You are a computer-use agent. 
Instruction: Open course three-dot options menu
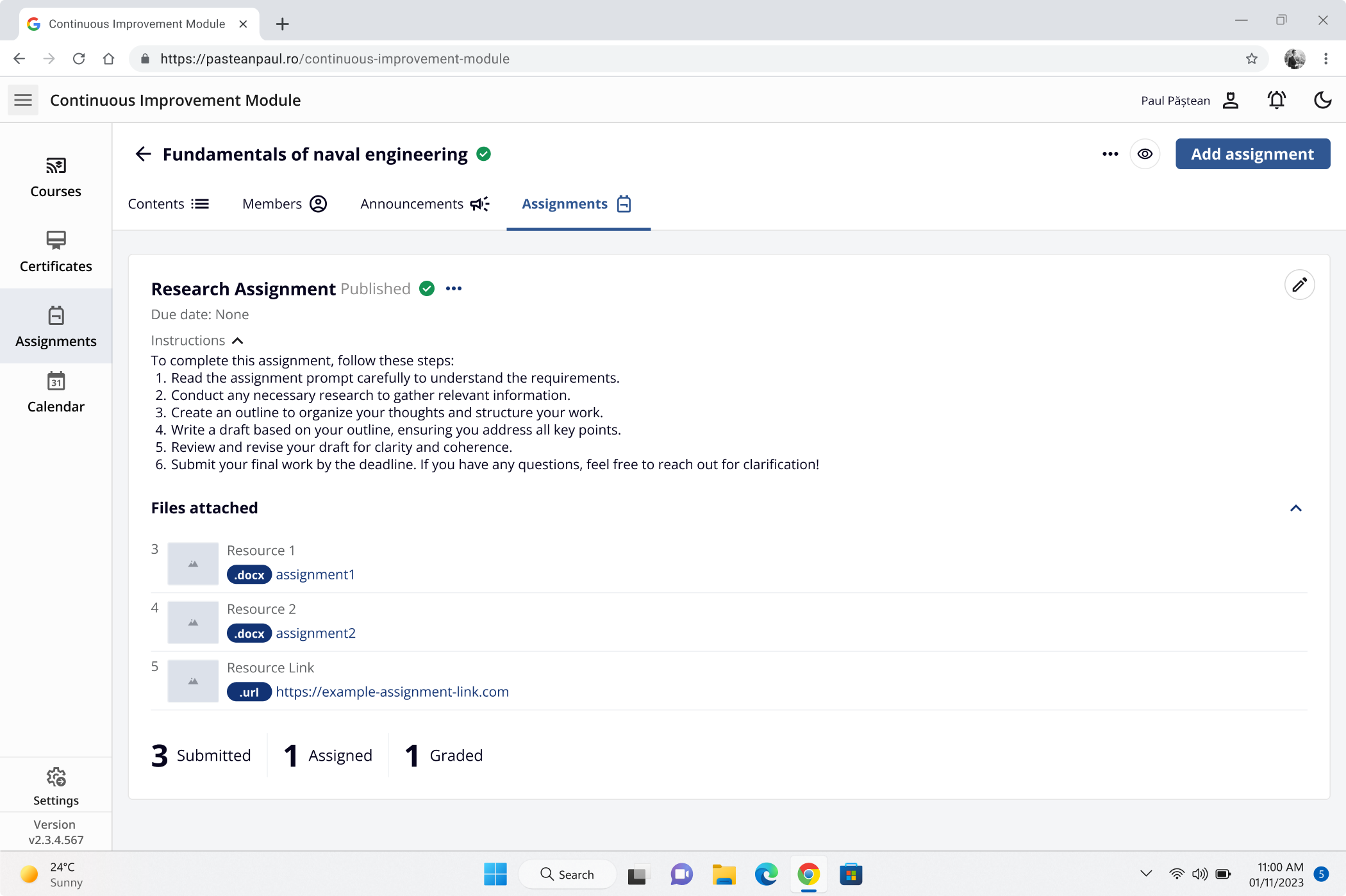[x=1109, y=154]
